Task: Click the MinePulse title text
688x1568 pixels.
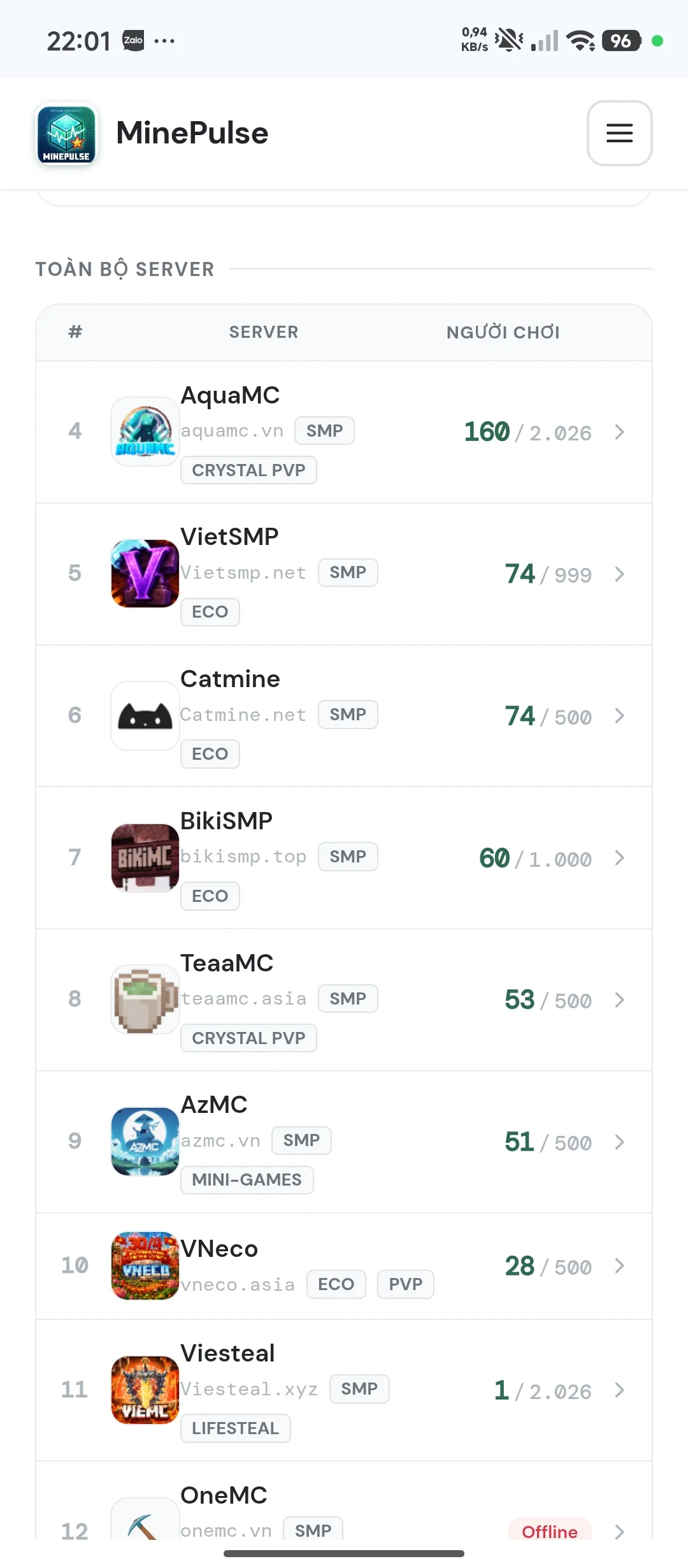Action: point(192,133)
